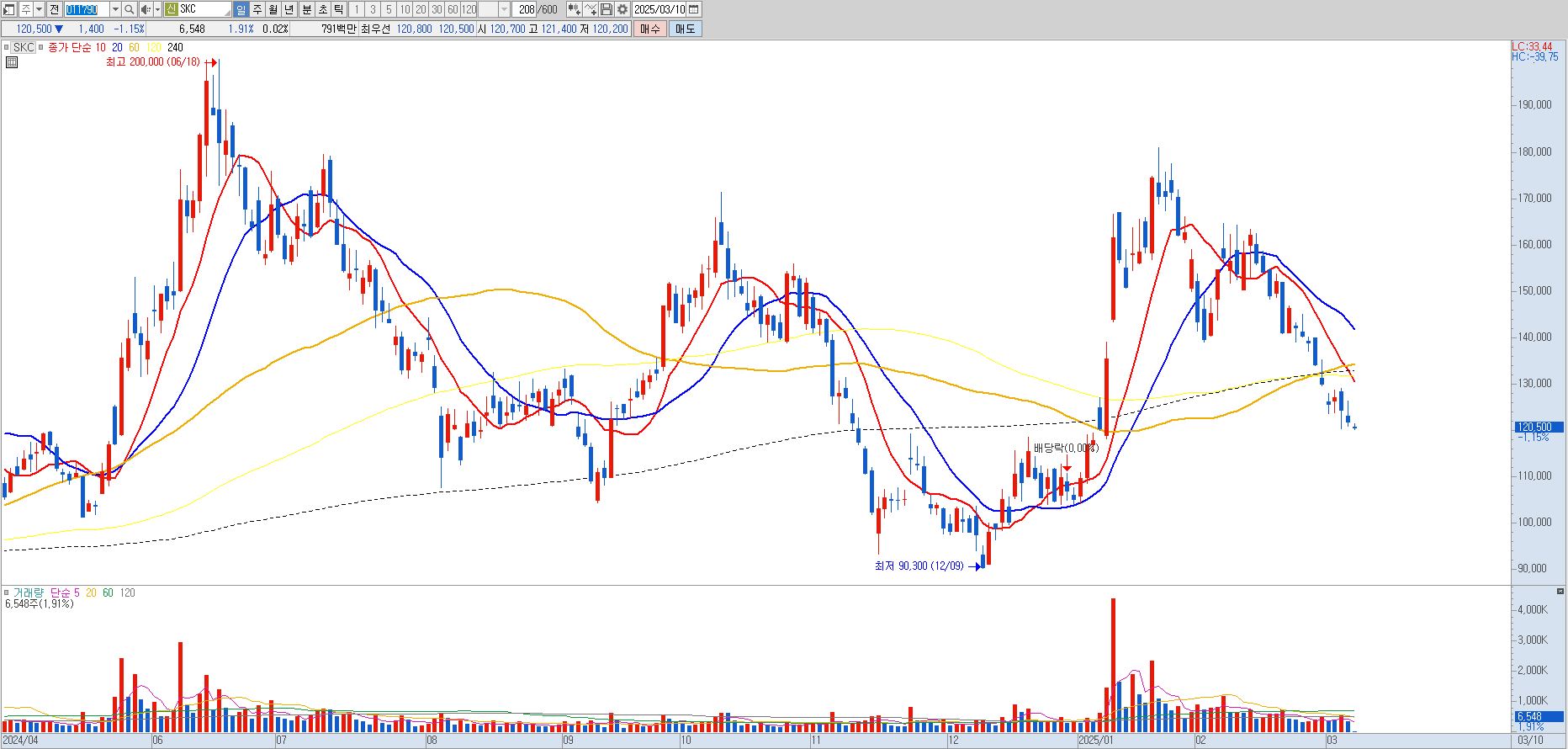The height and width of the screenshot is (749, 1568).
Task: Click the add indicator line-chart icon
Action: [x=590, y=9]
